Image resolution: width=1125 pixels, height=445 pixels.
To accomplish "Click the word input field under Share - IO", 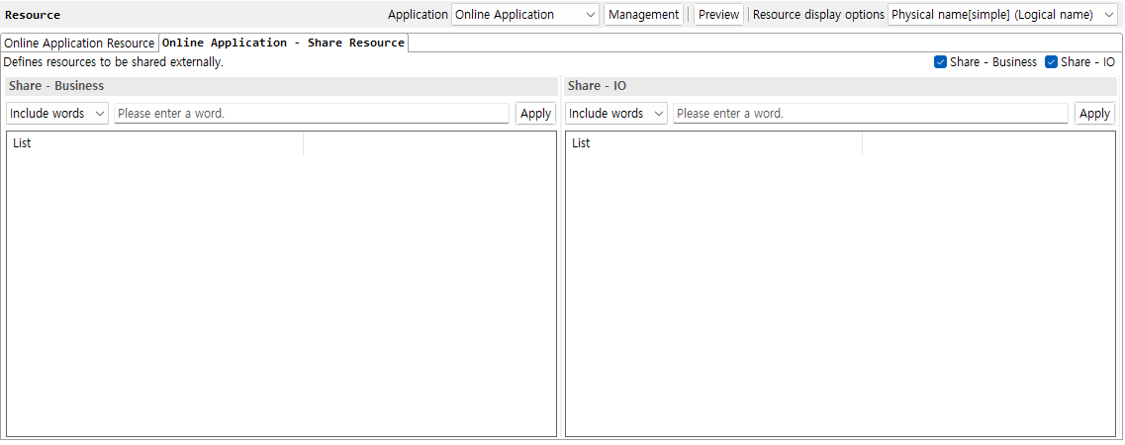I will (x=870, y=114).
